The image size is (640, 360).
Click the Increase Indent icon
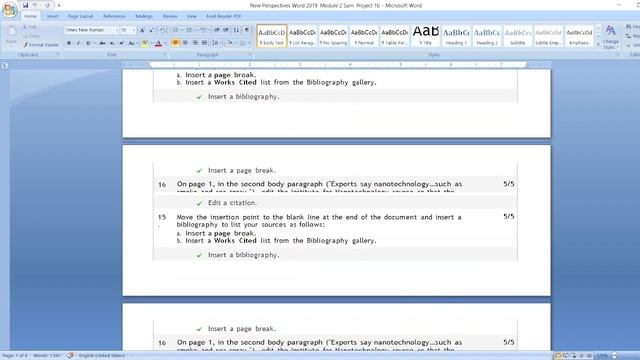[x=226, y=30]
